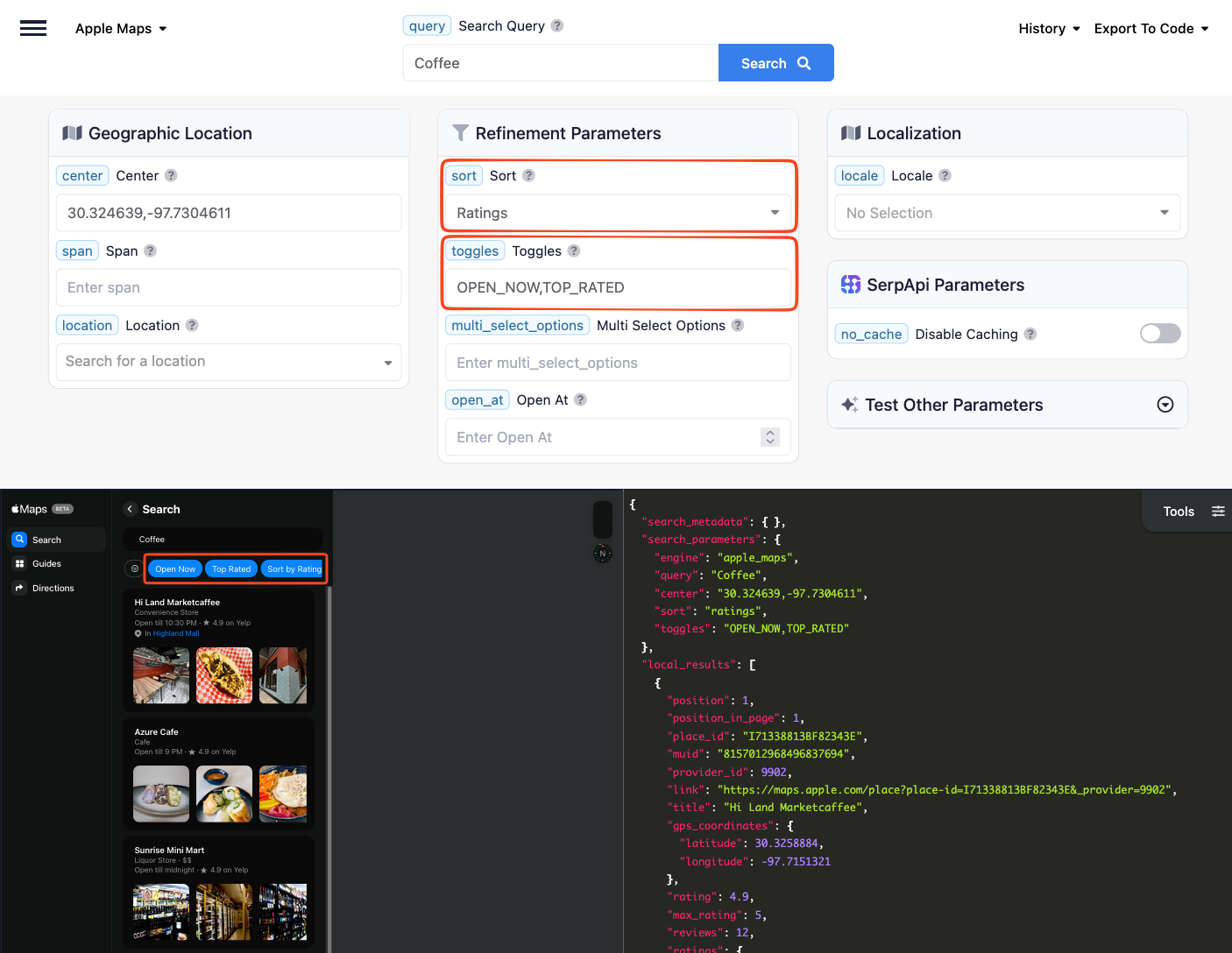Viewport: 1232px width, 953px height.
Task: Click help icon beside Disable Caching
Action: [x=1030, y=334]
